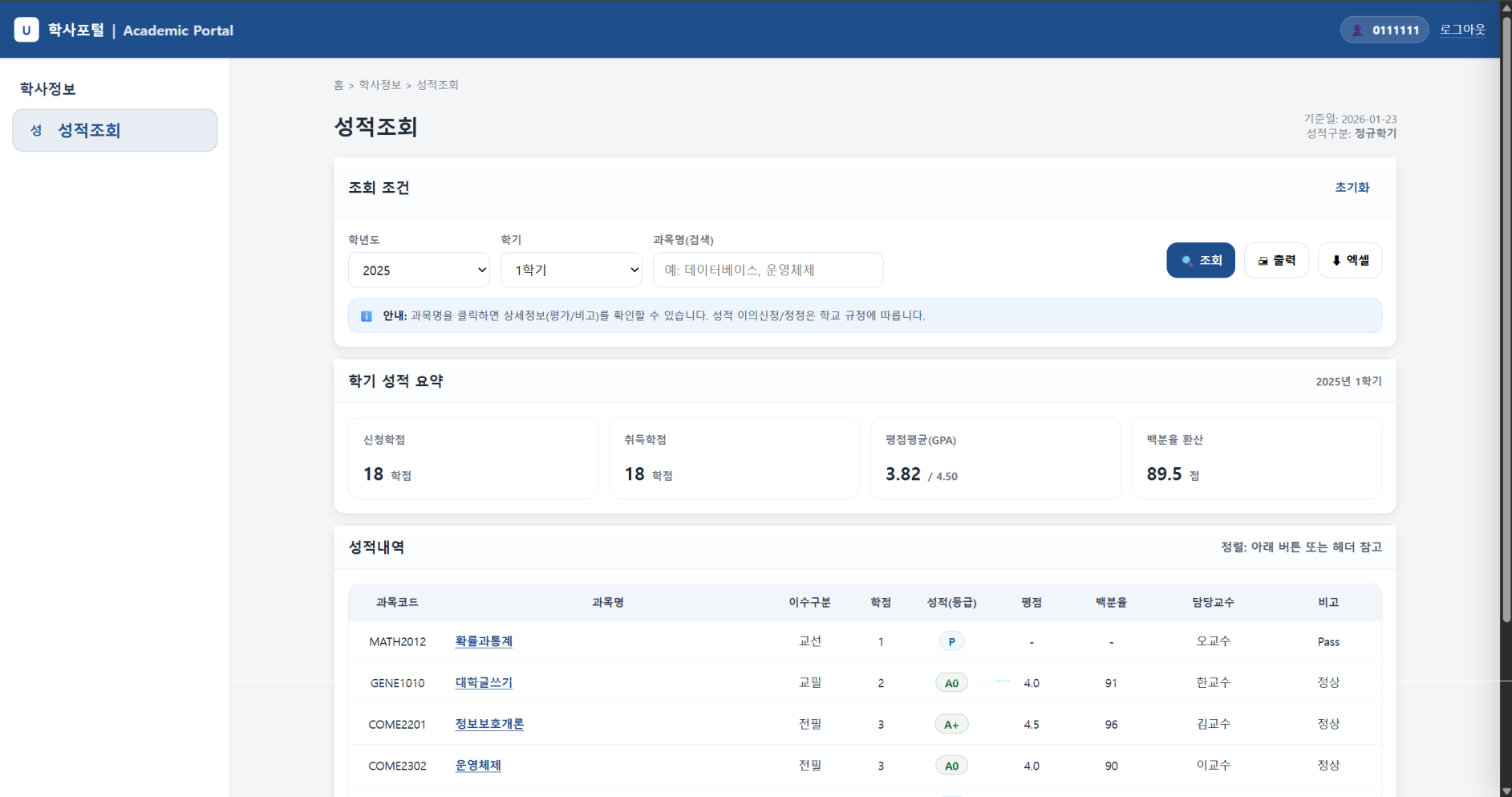Select 교필 in the GENE1010 row
The width and height of the screenshot is (1512, 797).
point(809,683)
